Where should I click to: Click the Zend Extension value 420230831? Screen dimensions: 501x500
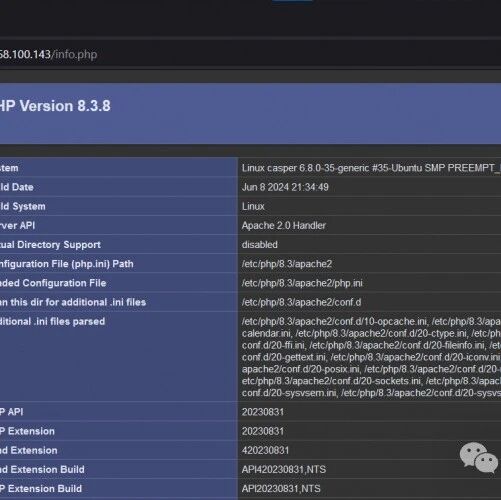coord(265,451)
